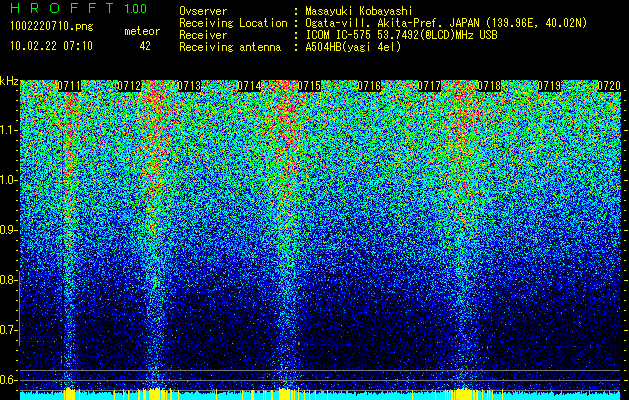Viewport: 629px width, 400px height.
Task: Click the antenna text A504HB(yagi 4el)
Action: pyautogui.click(x=353, y=47)
